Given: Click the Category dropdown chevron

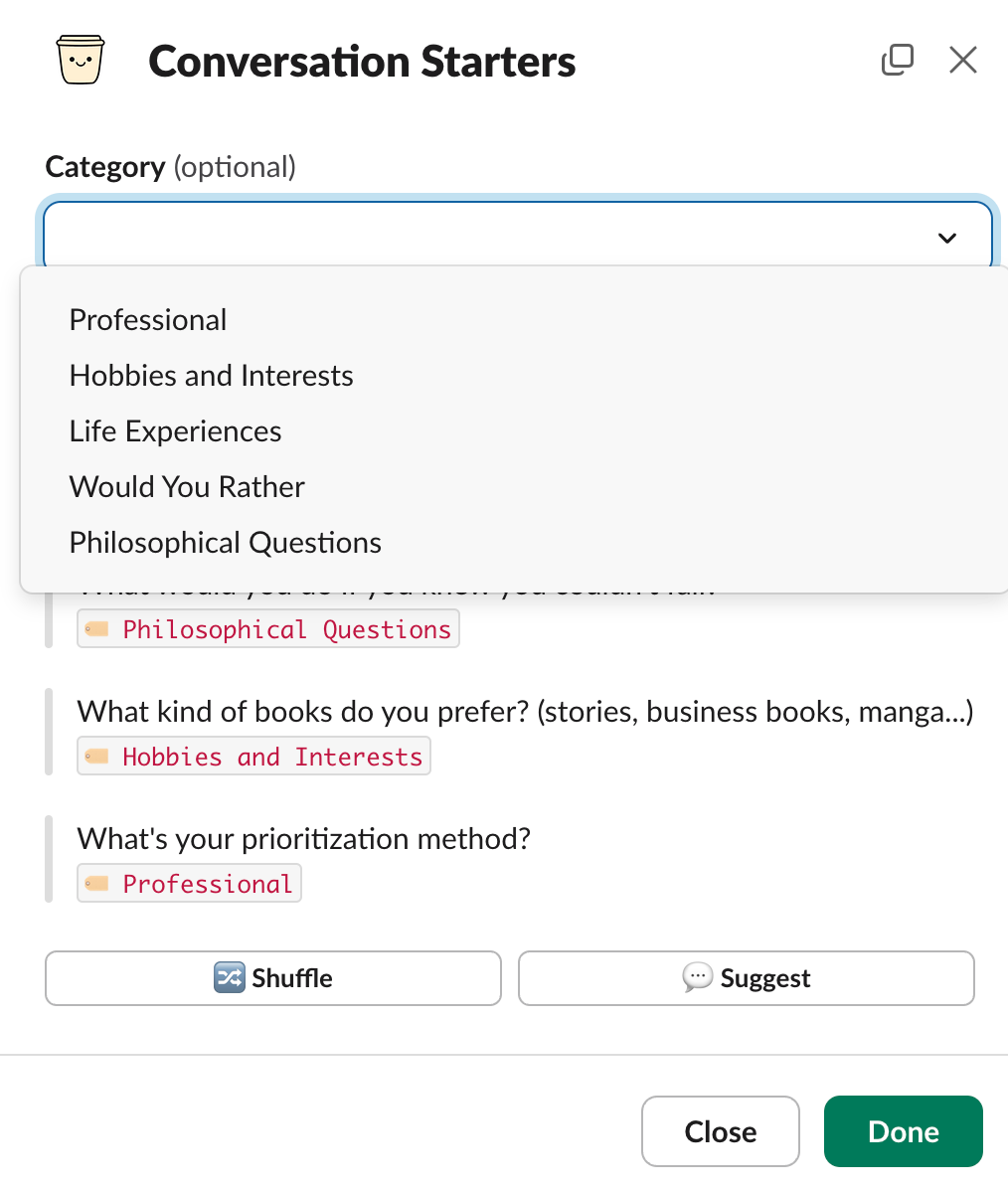Looking at the screenshot, I should click(x=946, y=238).
